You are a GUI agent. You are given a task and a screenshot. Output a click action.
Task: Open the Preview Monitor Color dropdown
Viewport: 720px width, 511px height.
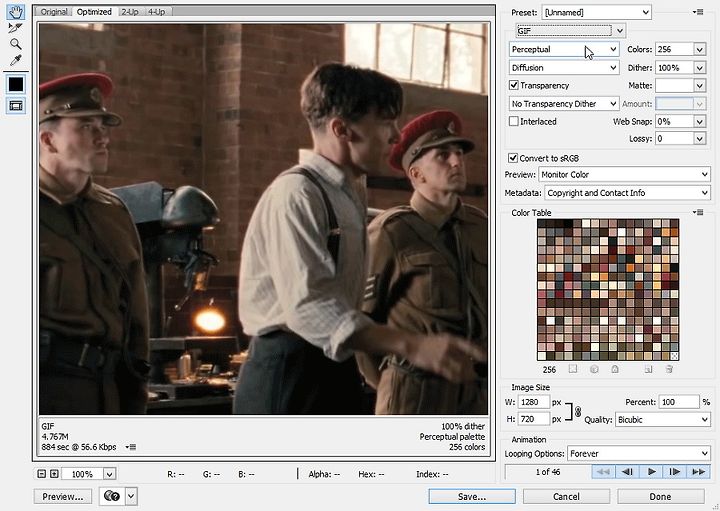point(624,174)
